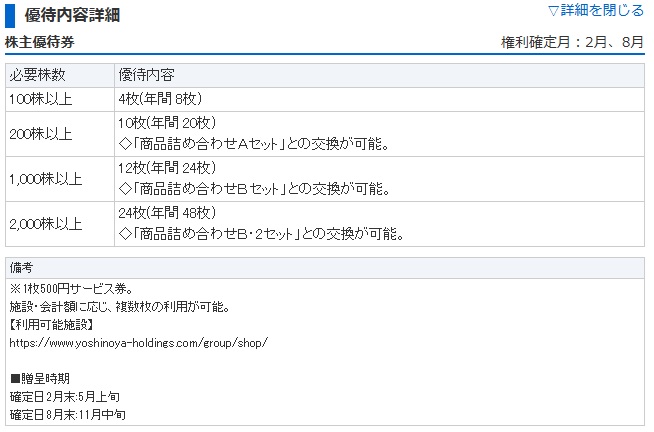654x432 pixels.
Task: Click the 商品詰め合わせAセット exchange line
Action: coord(253,144)
